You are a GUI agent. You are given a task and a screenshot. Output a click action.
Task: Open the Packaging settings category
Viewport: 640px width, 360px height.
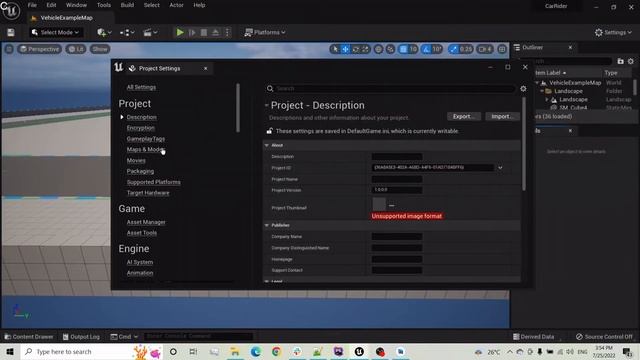point(140,171)
